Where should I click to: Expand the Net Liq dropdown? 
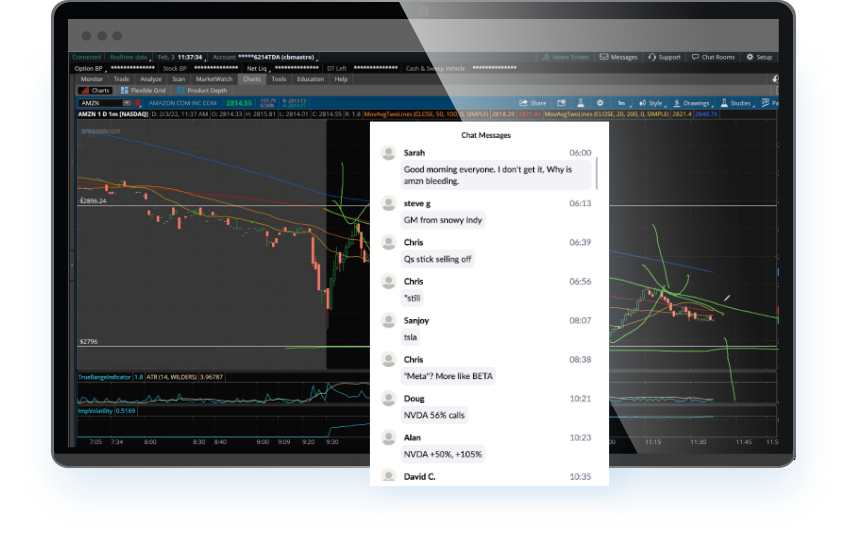[x=258, y=68]
